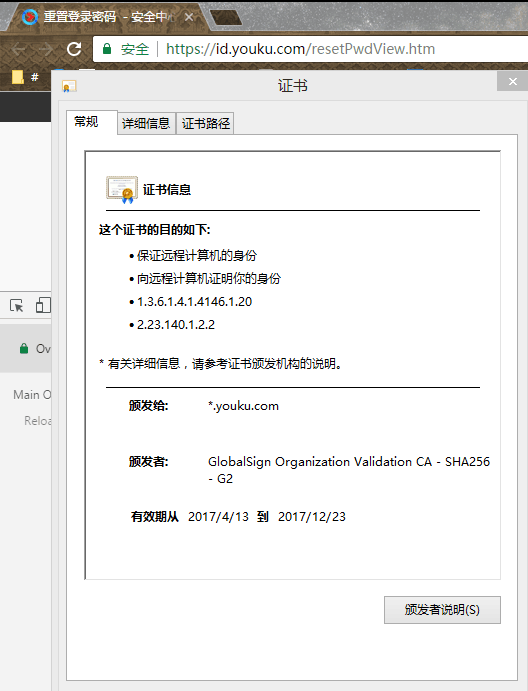Click the yellow bookmark folder icon
Viewport: 528px width, 691px height.
point(18,77)
